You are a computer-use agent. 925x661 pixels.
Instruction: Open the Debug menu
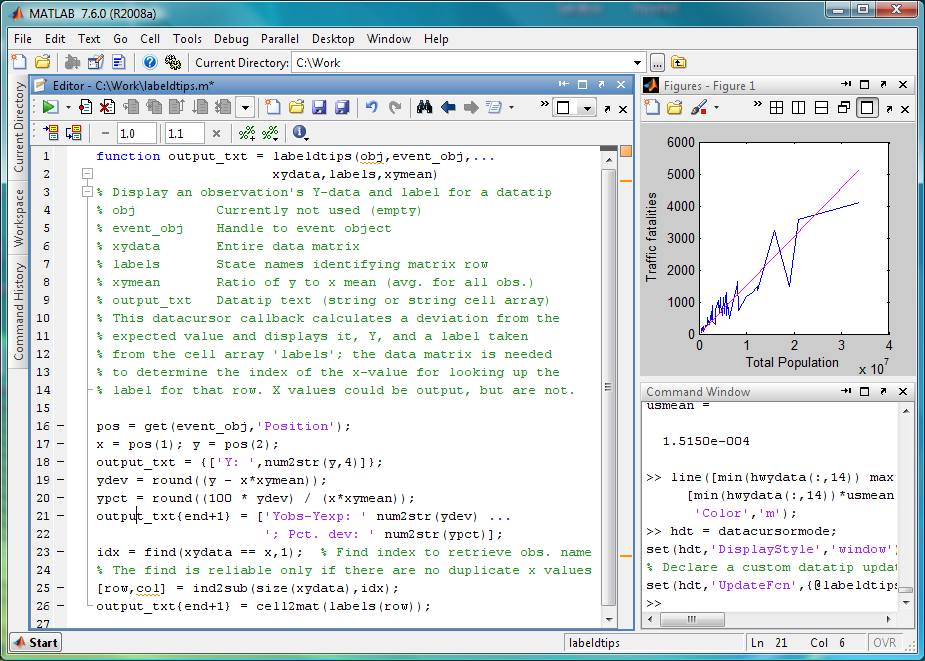point(231,39)
